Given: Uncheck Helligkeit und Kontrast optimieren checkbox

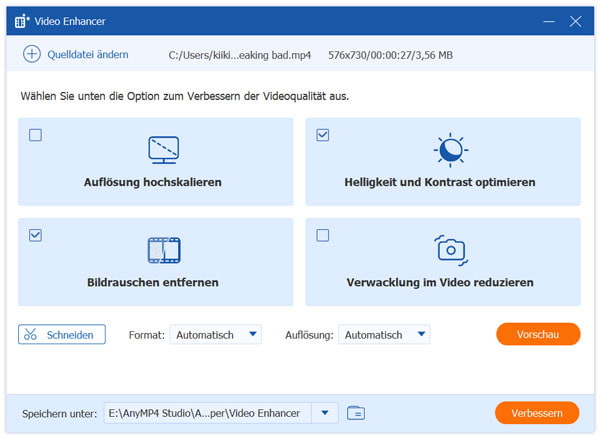Looking at the screenshot, I should (x=323, y=135).
